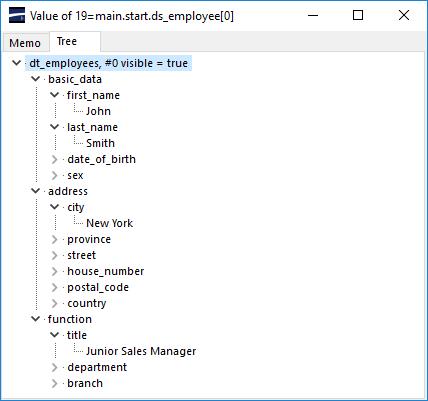428x401 pixels.
Task: Select the function tree label
Action: point(70,319)
